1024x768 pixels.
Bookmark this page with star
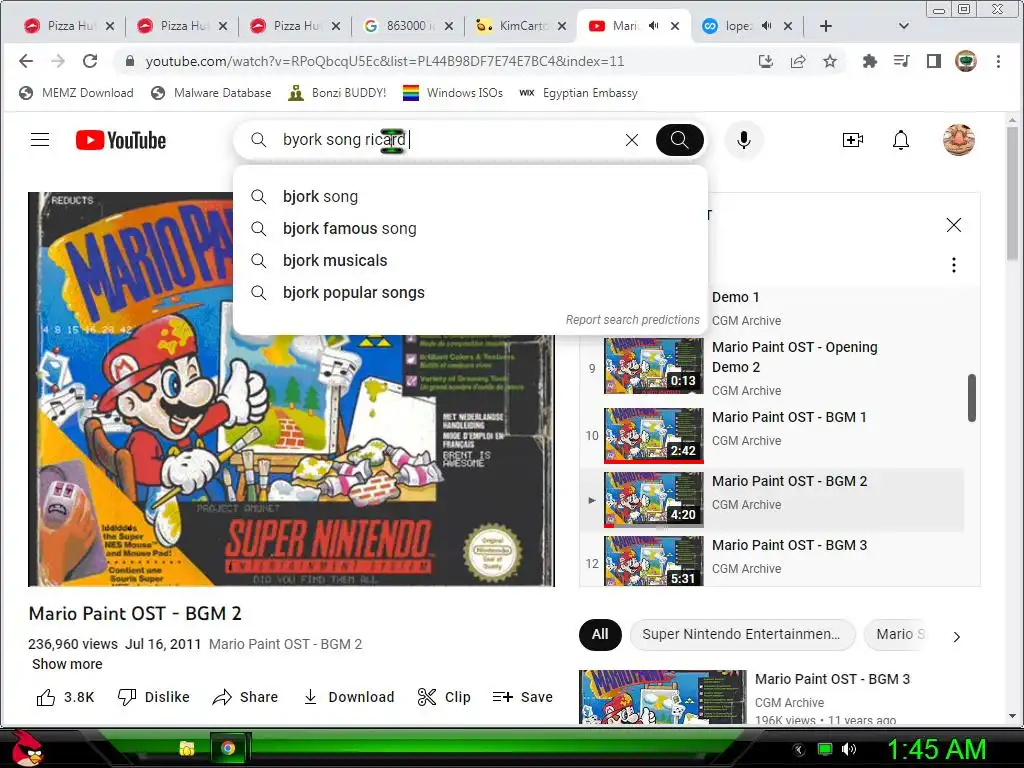coord(829,61)
